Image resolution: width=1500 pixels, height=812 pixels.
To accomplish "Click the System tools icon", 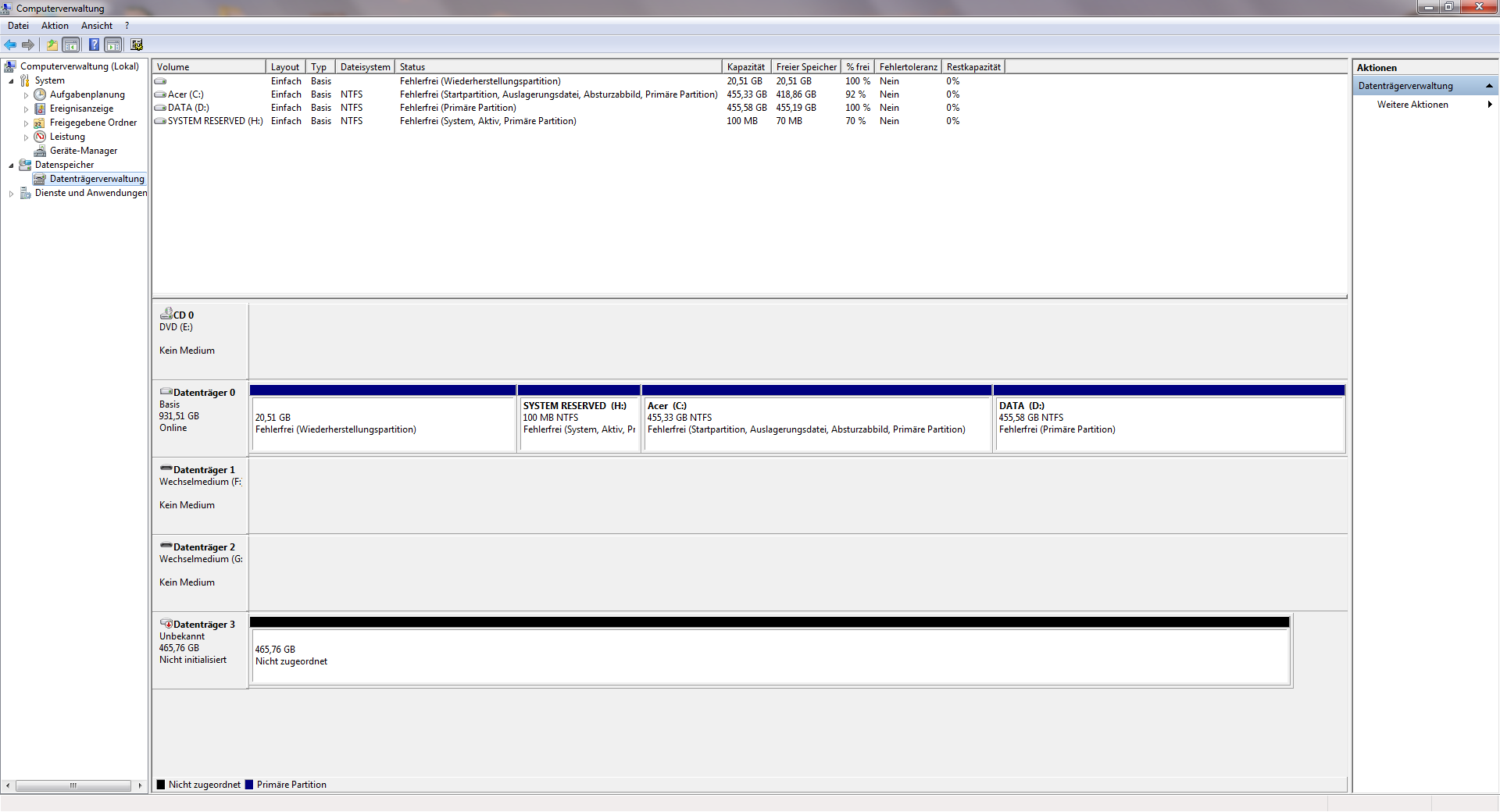I will coord(25,80).
